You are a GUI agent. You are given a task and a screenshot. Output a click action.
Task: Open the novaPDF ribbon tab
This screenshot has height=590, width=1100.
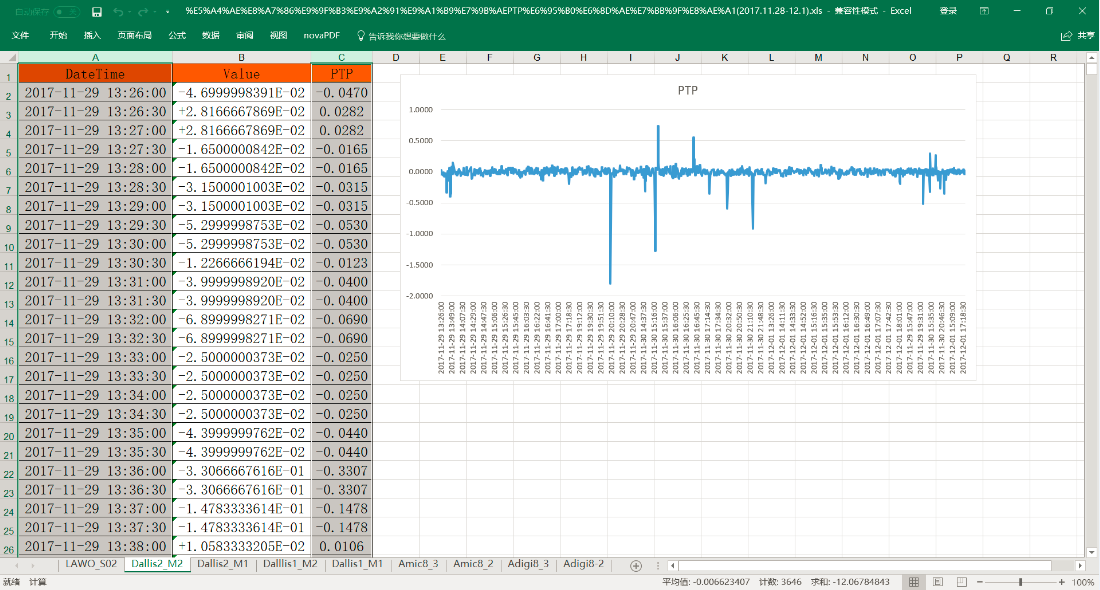point(321,35)
